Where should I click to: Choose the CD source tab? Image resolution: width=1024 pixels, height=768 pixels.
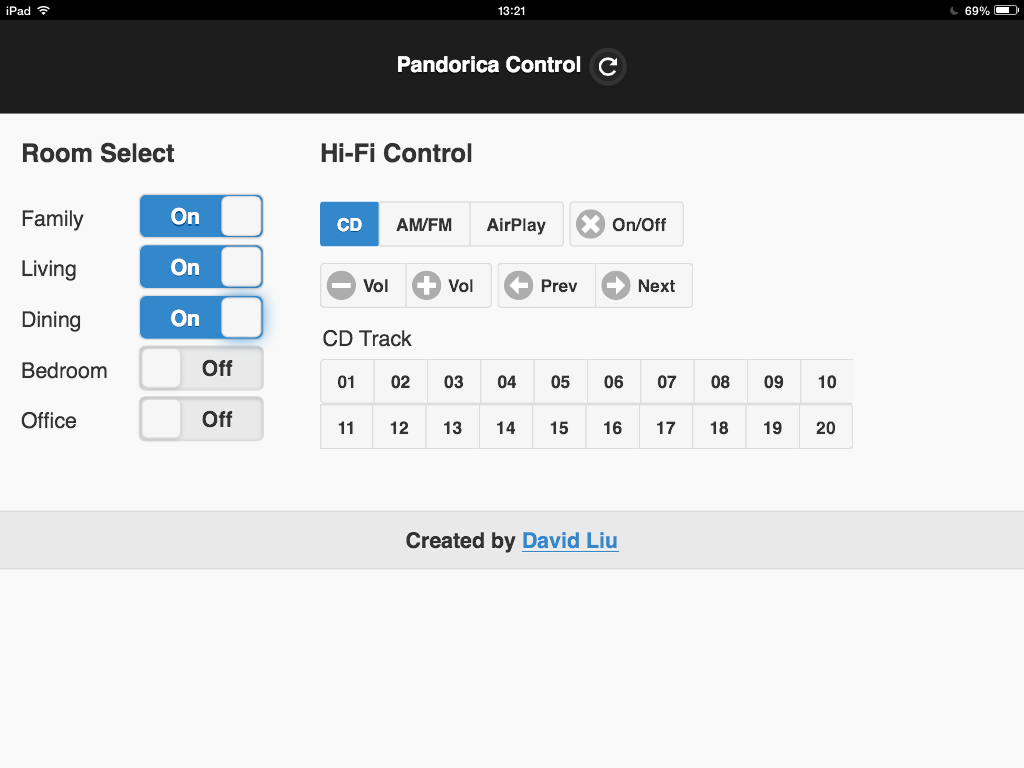pyautogui.click(x=349, y=224)
